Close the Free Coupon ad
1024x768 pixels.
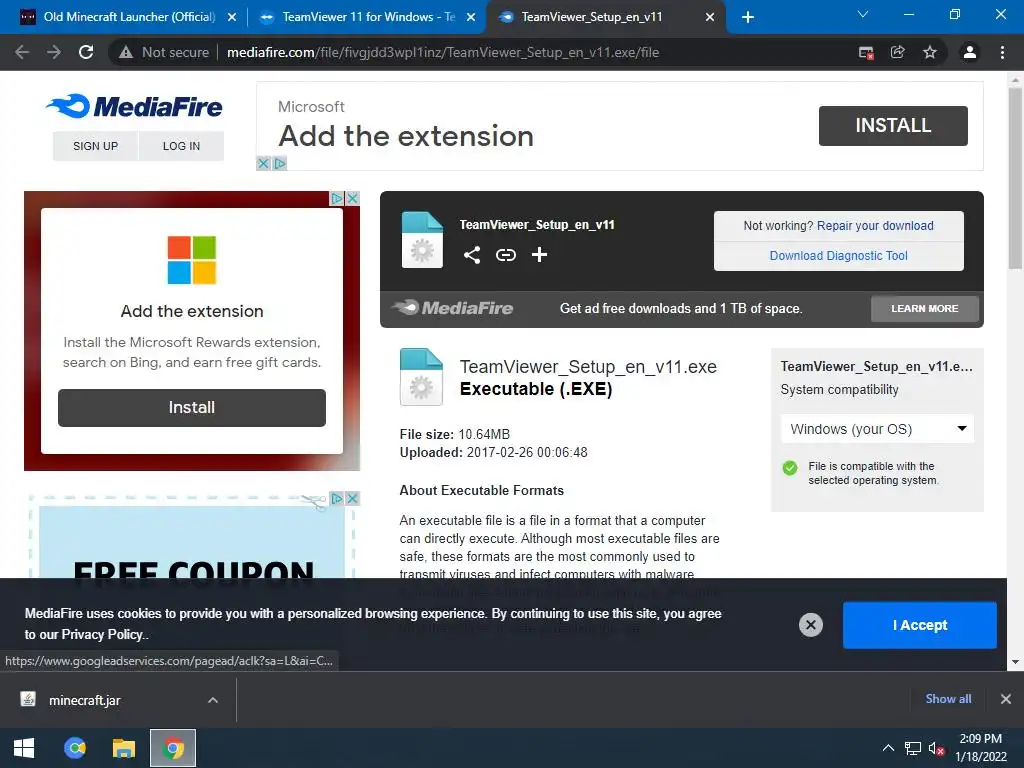[353, 498]
